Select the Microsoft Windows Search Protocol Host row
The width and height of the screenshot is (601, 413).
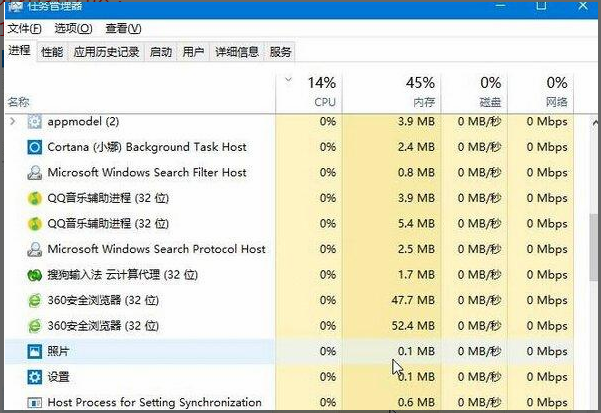pos(156,249)
